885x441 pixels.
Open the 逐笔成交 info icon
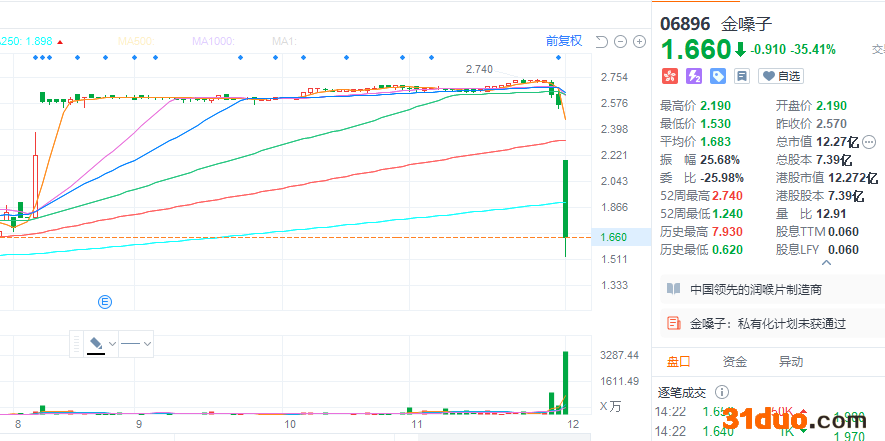[719, 392]
